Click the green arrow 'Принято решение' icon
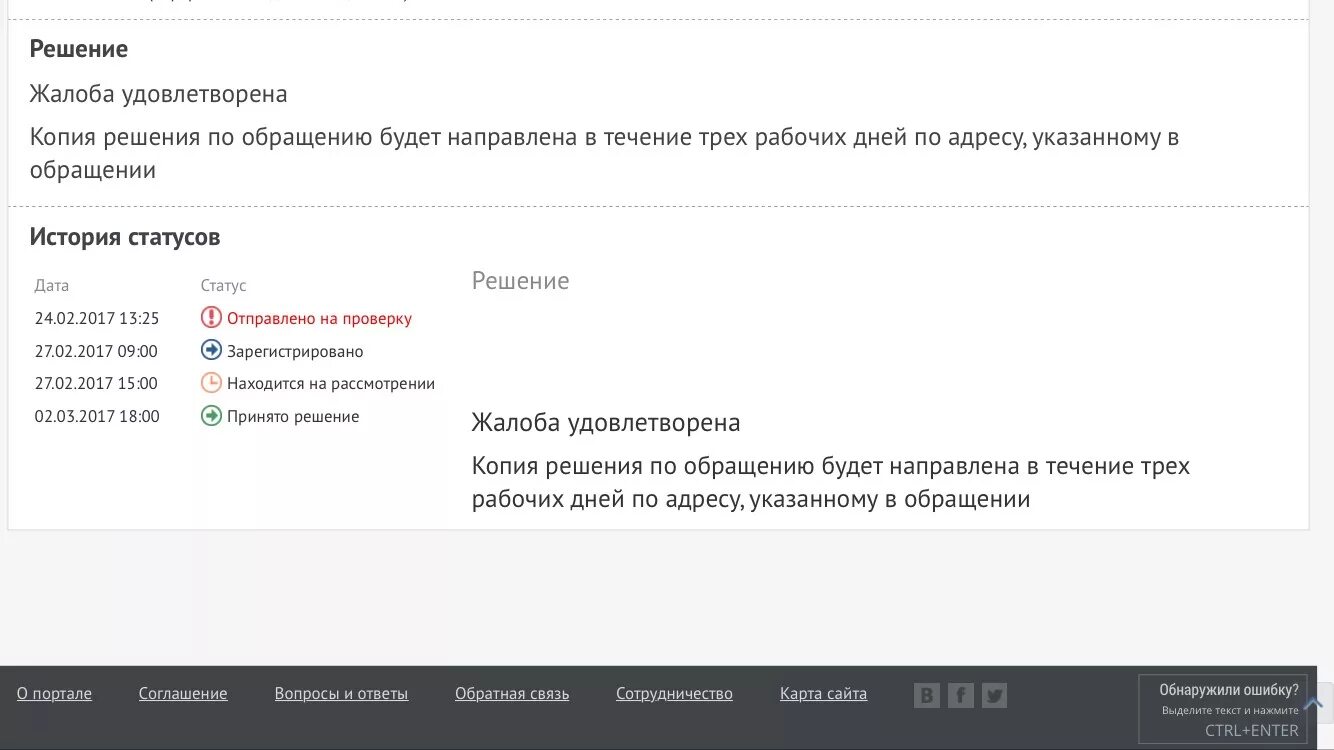Viewport: 1334px width, 750px height. tap(211, 416)
